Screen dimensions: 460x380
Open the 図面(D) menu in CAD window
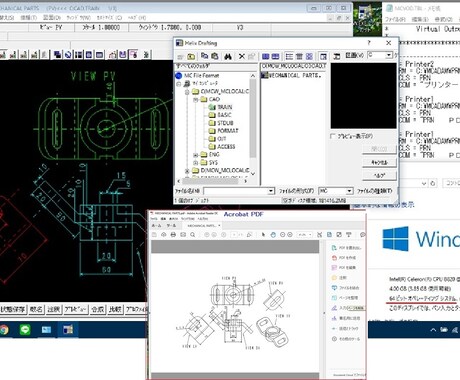click(x=52, y=18)
